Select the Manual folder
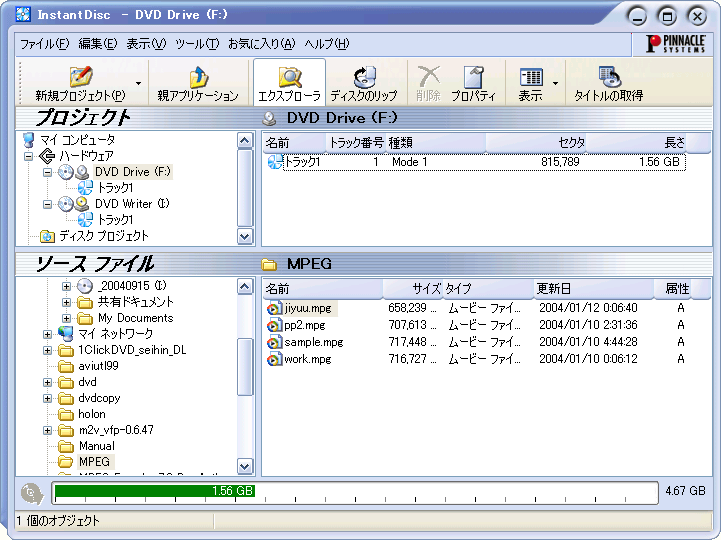 coord(97,446)
